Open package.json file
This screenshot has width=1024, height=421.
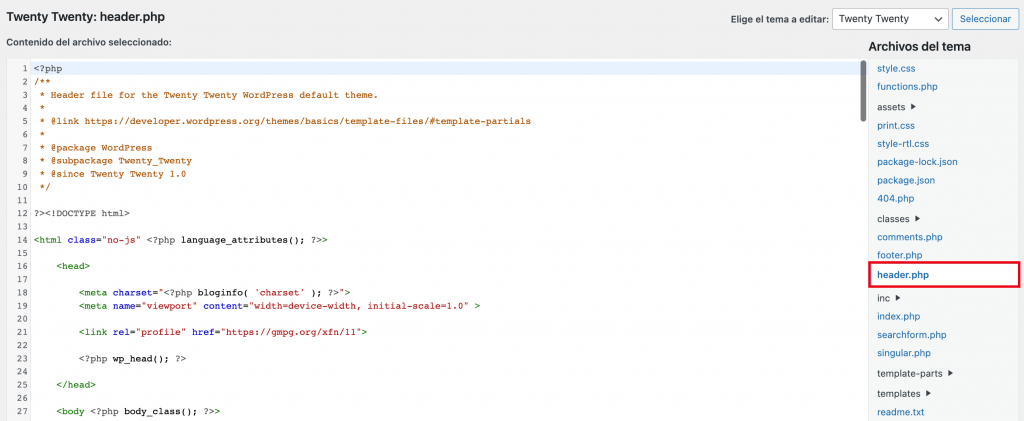point(906,181)
